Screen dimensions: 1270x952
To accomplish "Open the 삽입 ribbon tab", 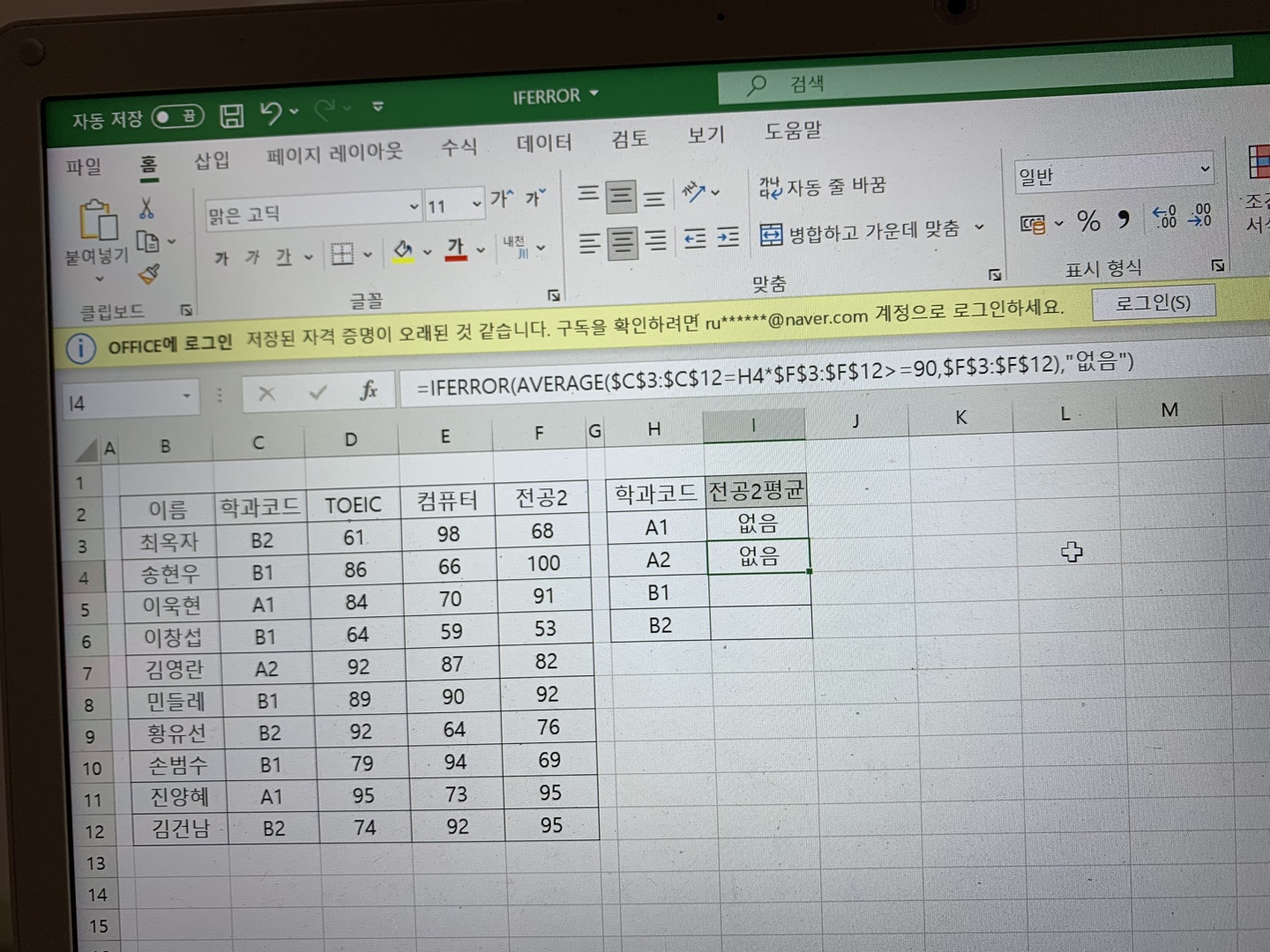I will point(212,160).
